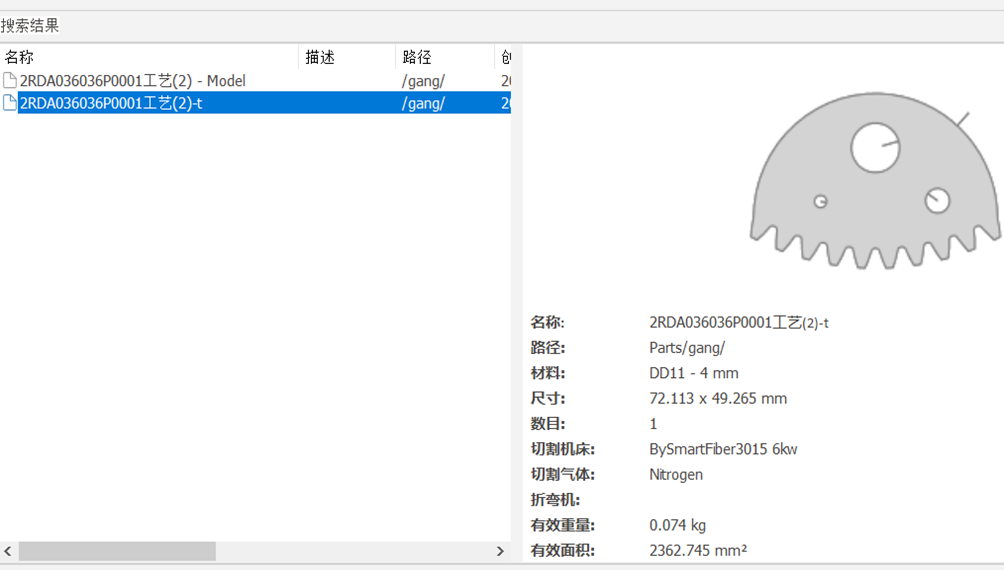Click the effective area value 2362.745 mm²
The height and width of the screenshot is (570, 1004).
tap(698, 550)
